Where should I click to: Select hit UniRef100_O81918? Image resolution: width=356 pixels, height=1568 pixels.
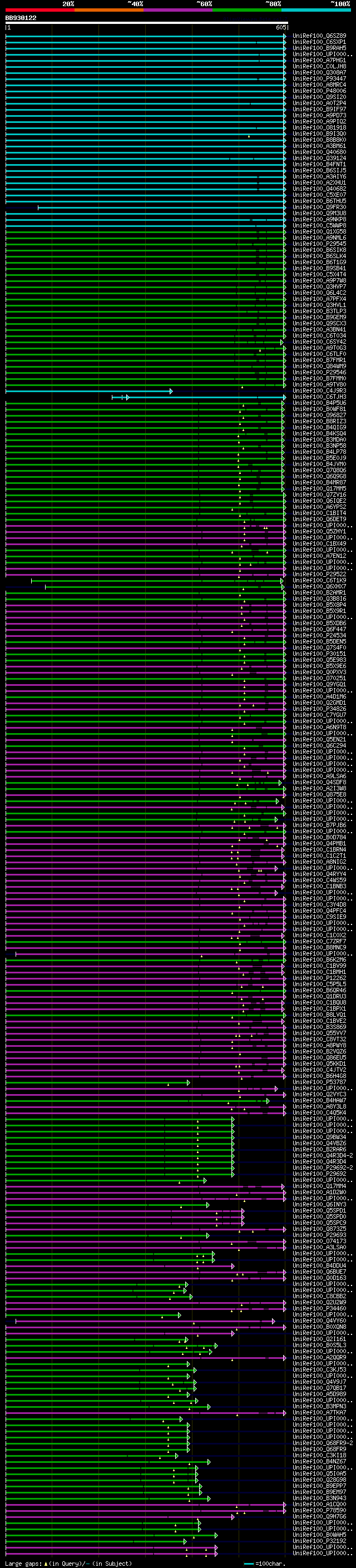click(319, 127)
